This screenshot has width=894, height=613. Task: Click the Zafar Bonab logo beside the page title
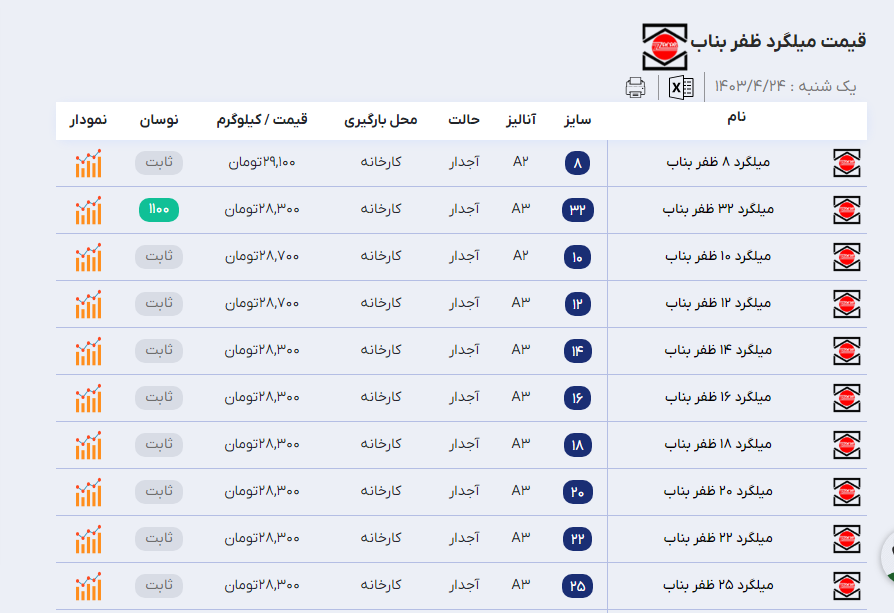coord(666,46)
